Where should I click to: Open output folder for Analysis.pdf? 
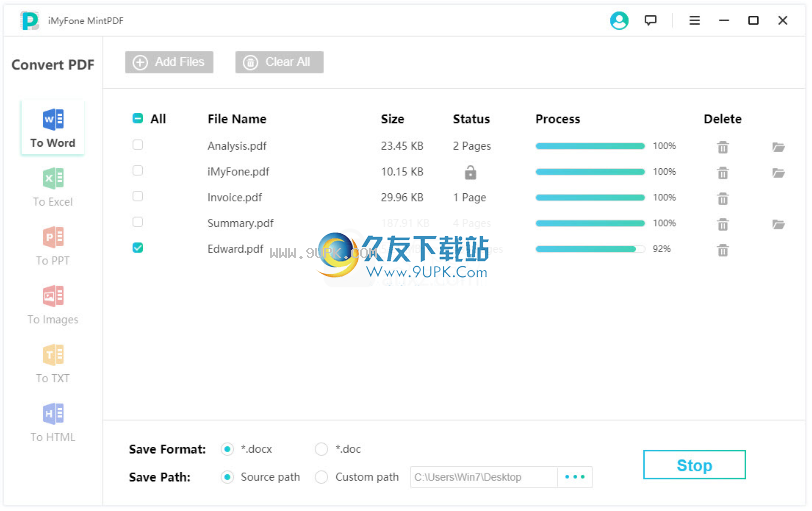coord(779,147)
